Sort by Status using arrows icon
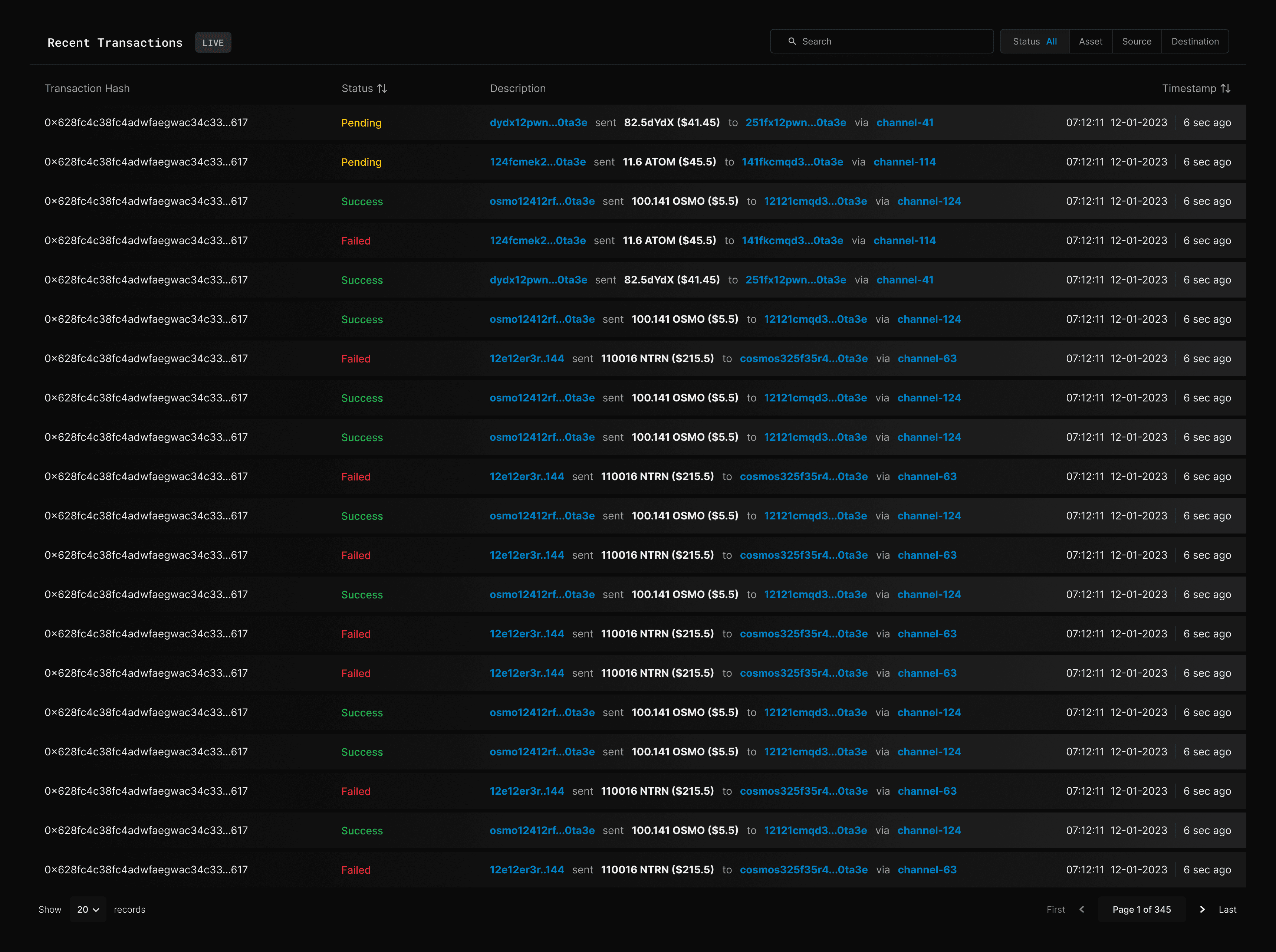 tap(382, 88)
